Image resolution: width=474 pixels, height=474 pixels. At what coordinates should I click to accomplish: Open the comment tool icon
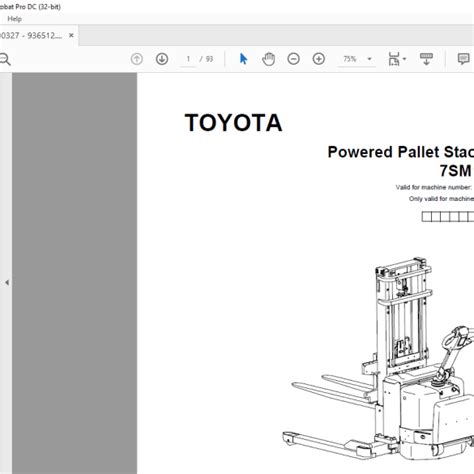click(x=463, y=59)
